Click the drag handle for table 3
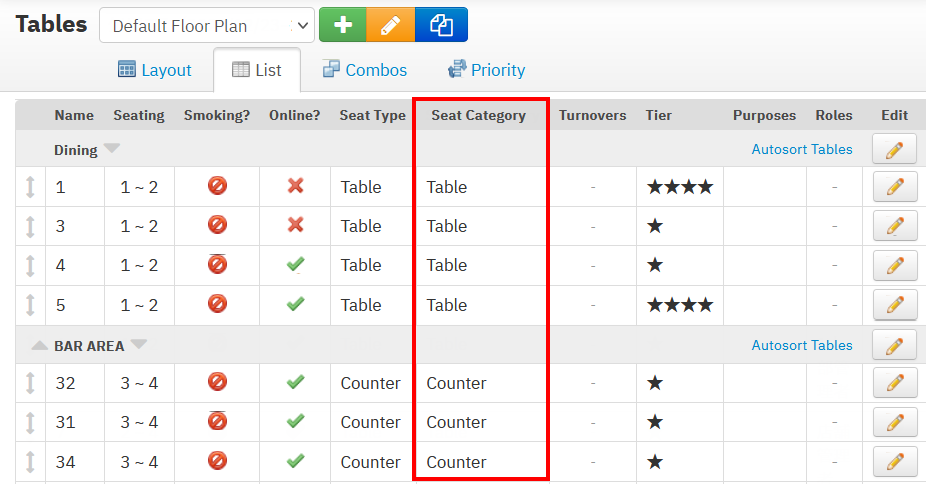Image resolution: width=926 pixels, height=484 pixels. tap(30, 226)
